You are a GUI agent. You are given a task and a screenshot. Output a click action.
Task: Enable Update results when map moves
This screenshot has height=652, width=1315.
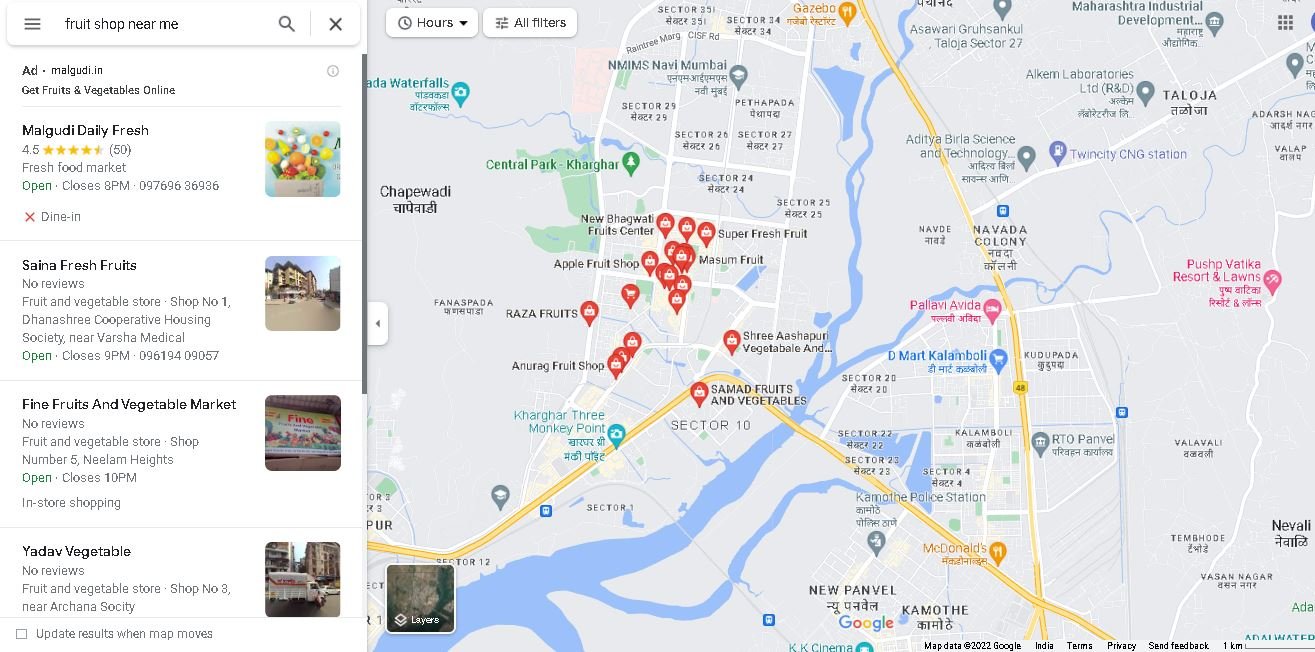click(21, 634)
